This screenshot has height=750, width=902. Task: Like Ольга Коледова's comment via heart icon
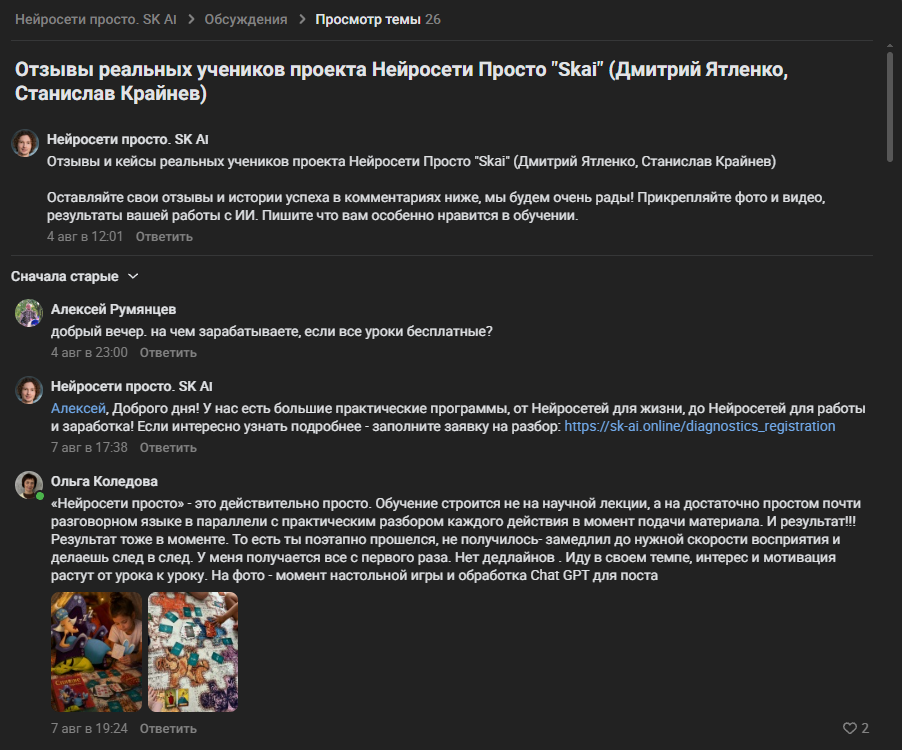coord(850,728)
